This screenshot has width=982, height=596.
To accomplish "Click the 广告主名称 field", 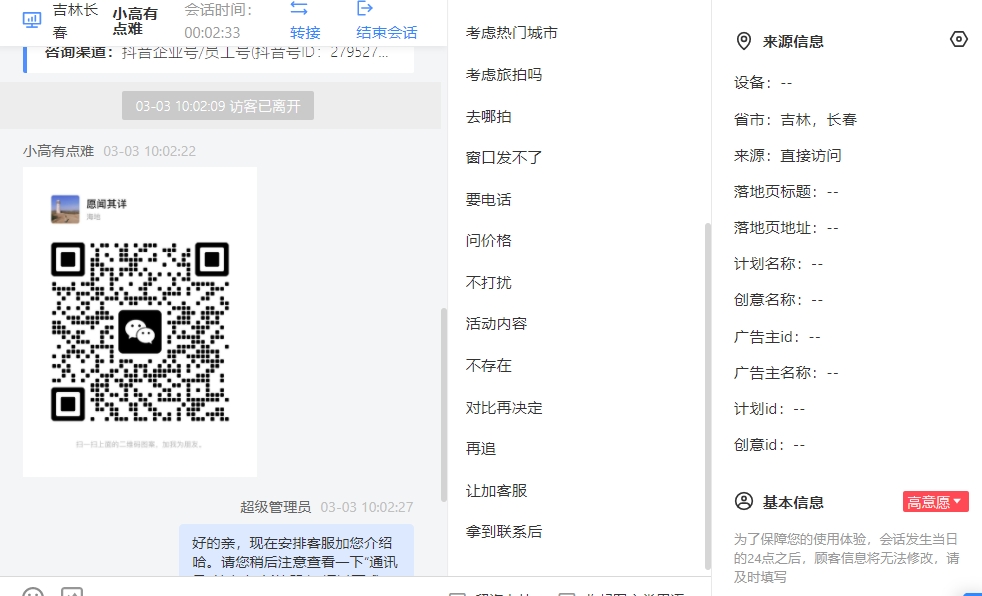I will pos(786,373).
